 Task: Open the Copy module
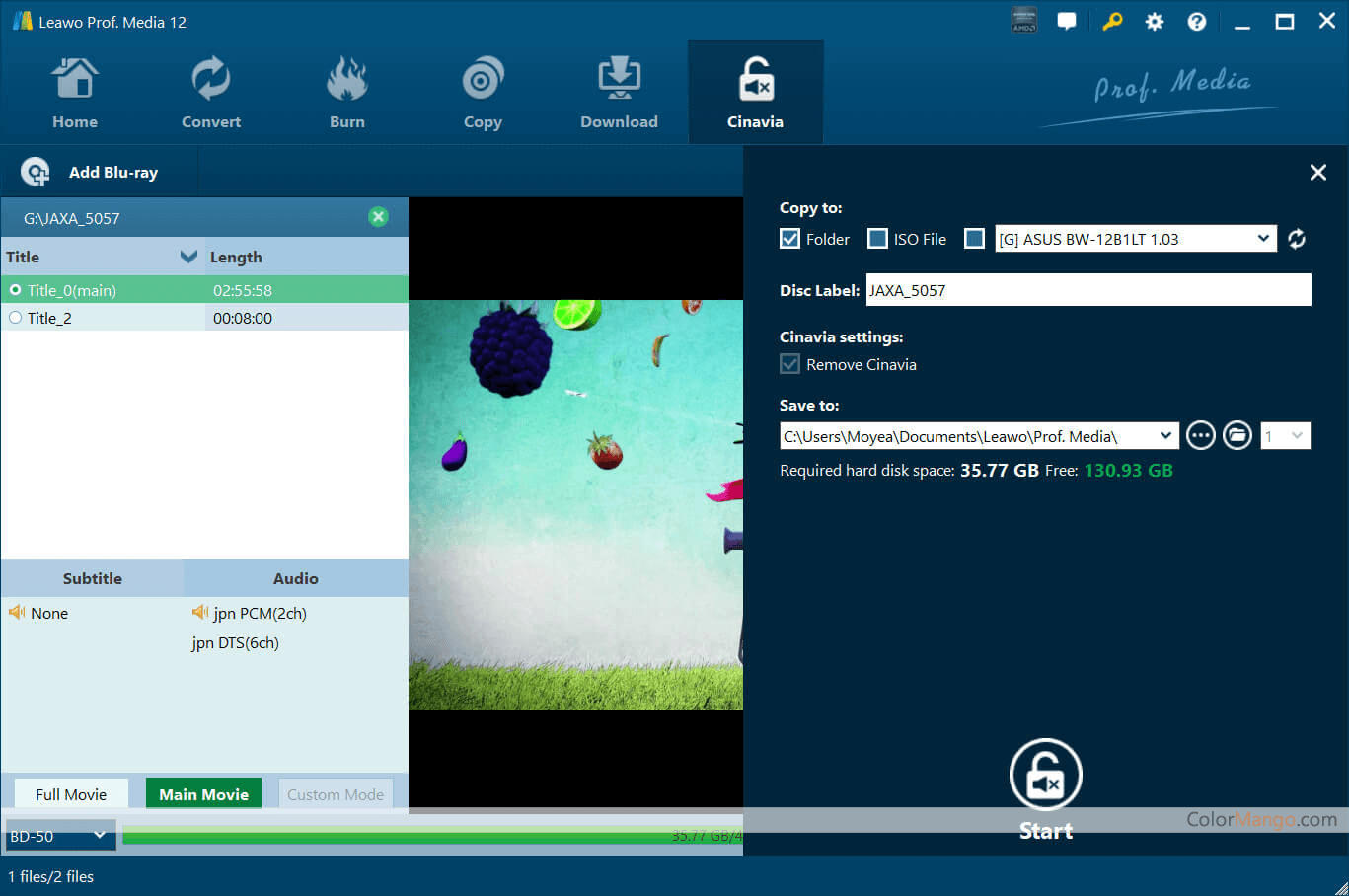coord(483,94)
